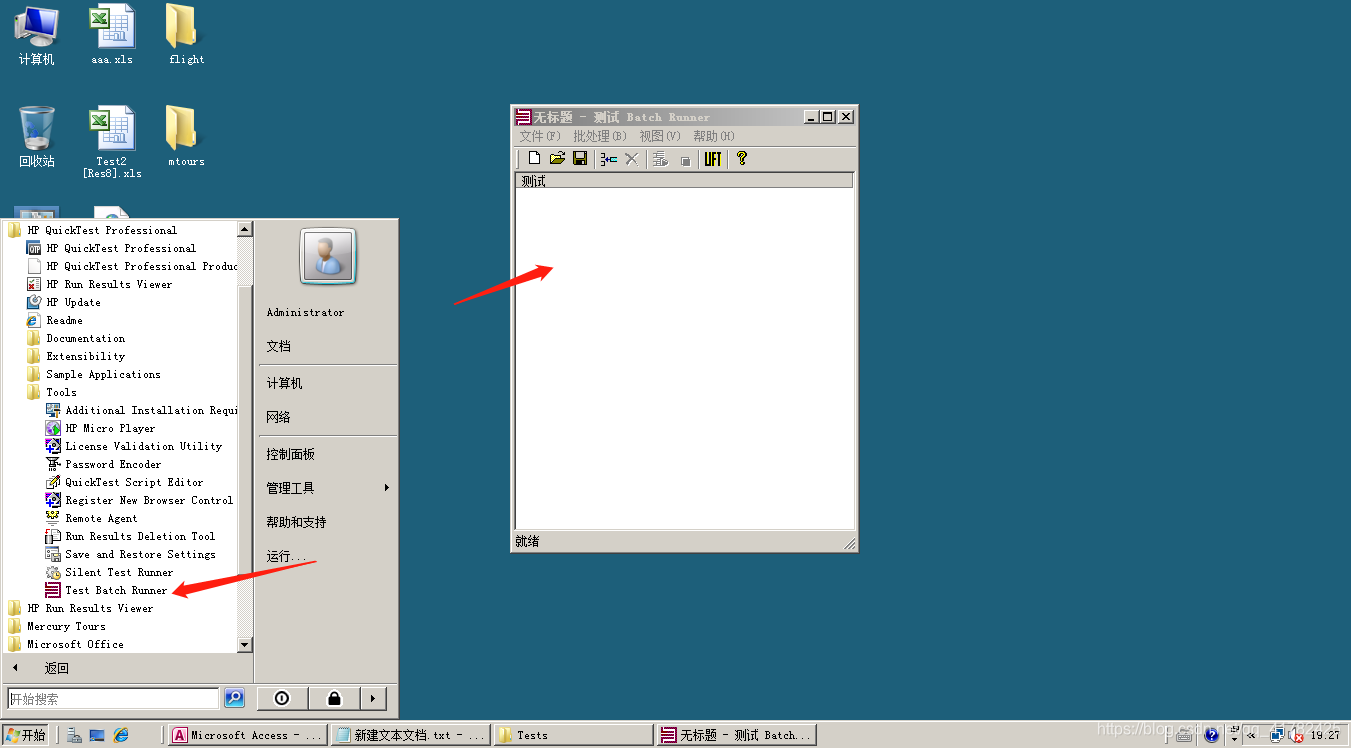The height and width of the screenshot is (748, 1351).
Task: Expand the Mercury Tours folder
Action: (56, 626)
